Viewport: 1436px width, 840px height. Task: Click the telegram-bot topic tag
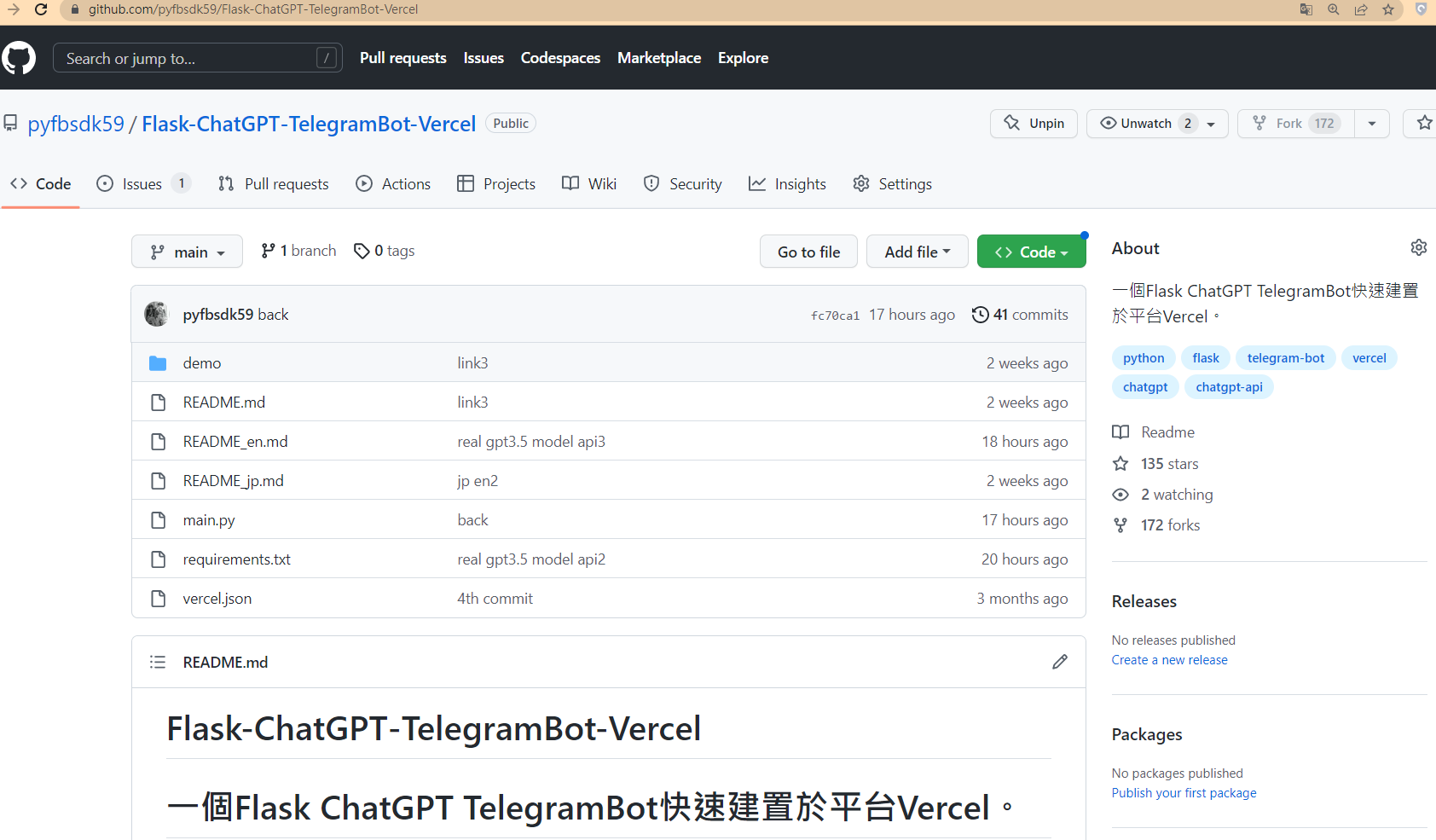tap(1286, 358)
